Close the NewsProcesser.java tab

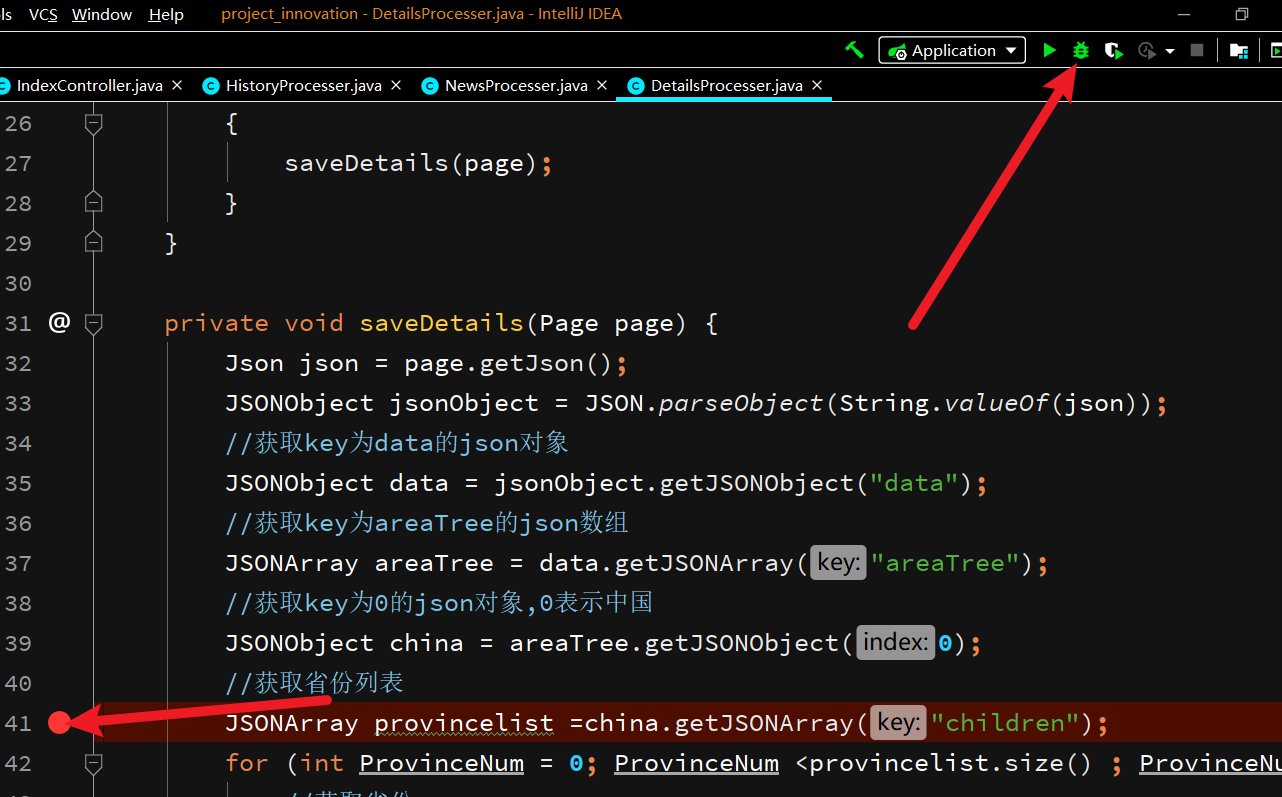click(602, 86)
